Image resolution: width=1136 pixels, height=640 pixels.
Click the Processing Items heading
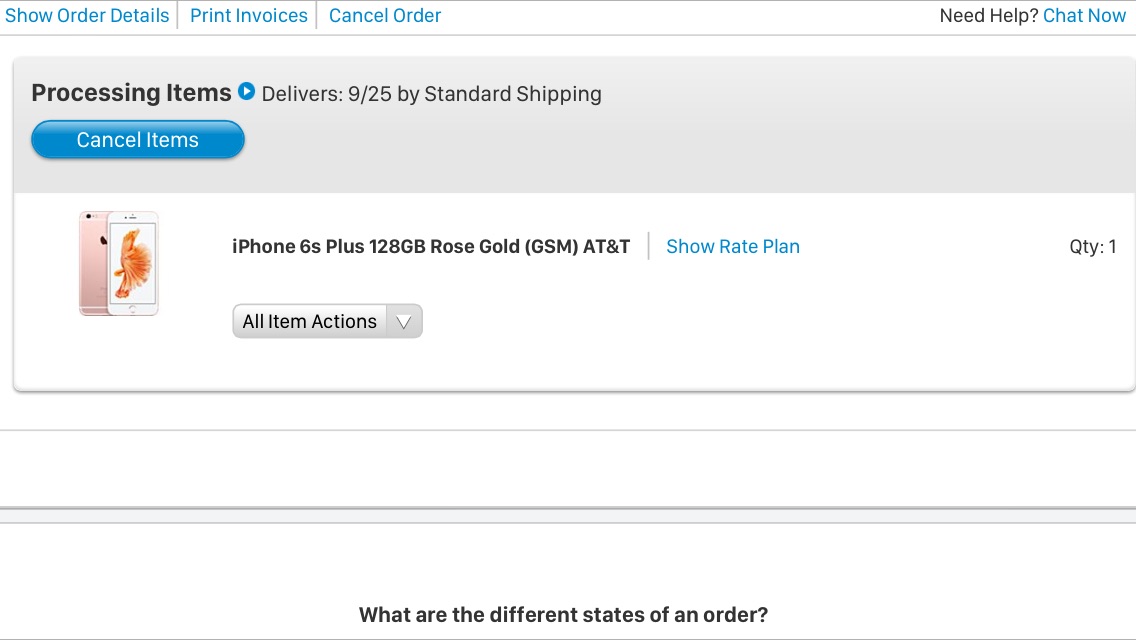point(131,93)
